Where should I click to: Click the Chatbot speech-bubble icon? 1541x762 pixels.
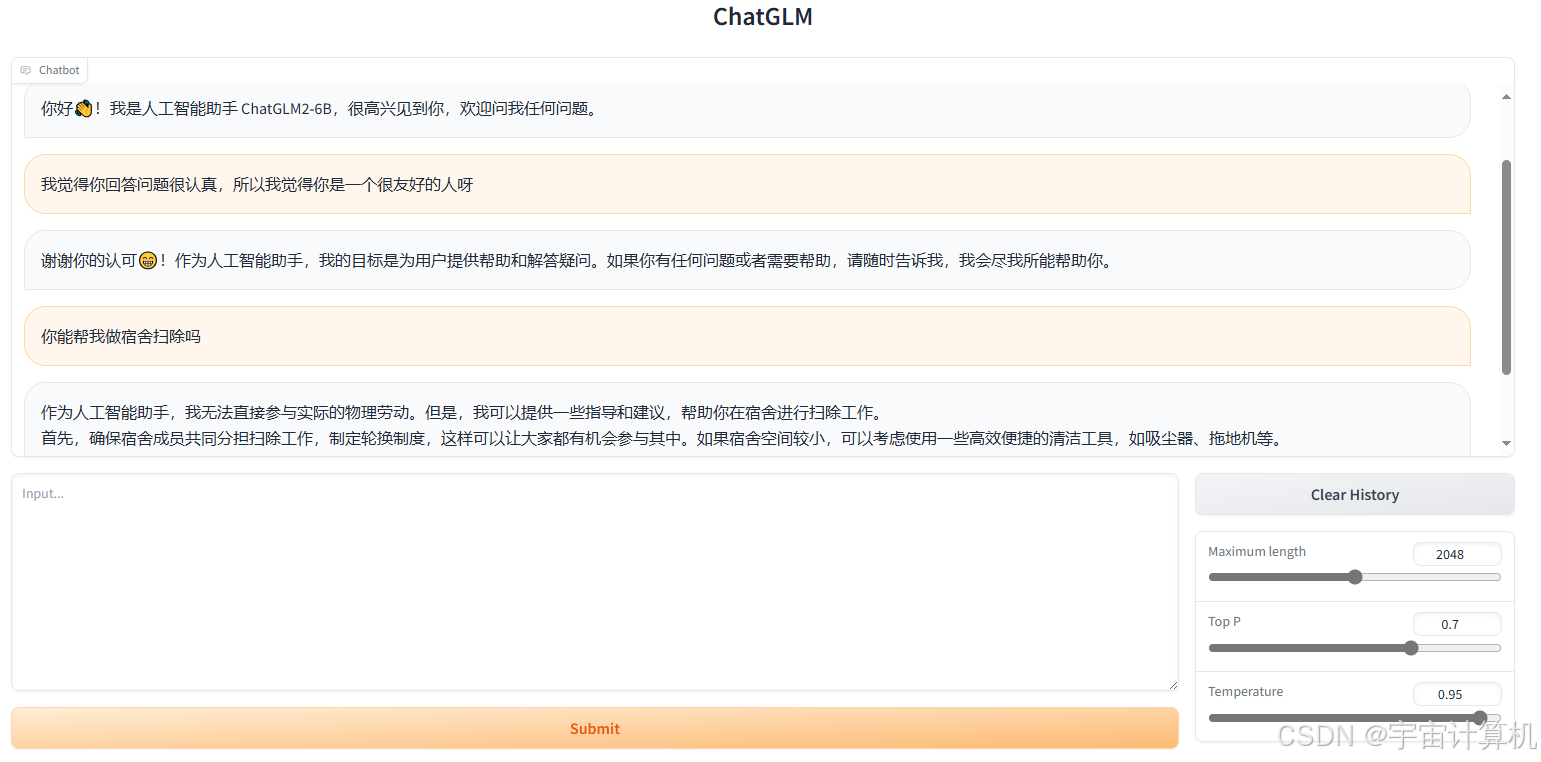25,71
